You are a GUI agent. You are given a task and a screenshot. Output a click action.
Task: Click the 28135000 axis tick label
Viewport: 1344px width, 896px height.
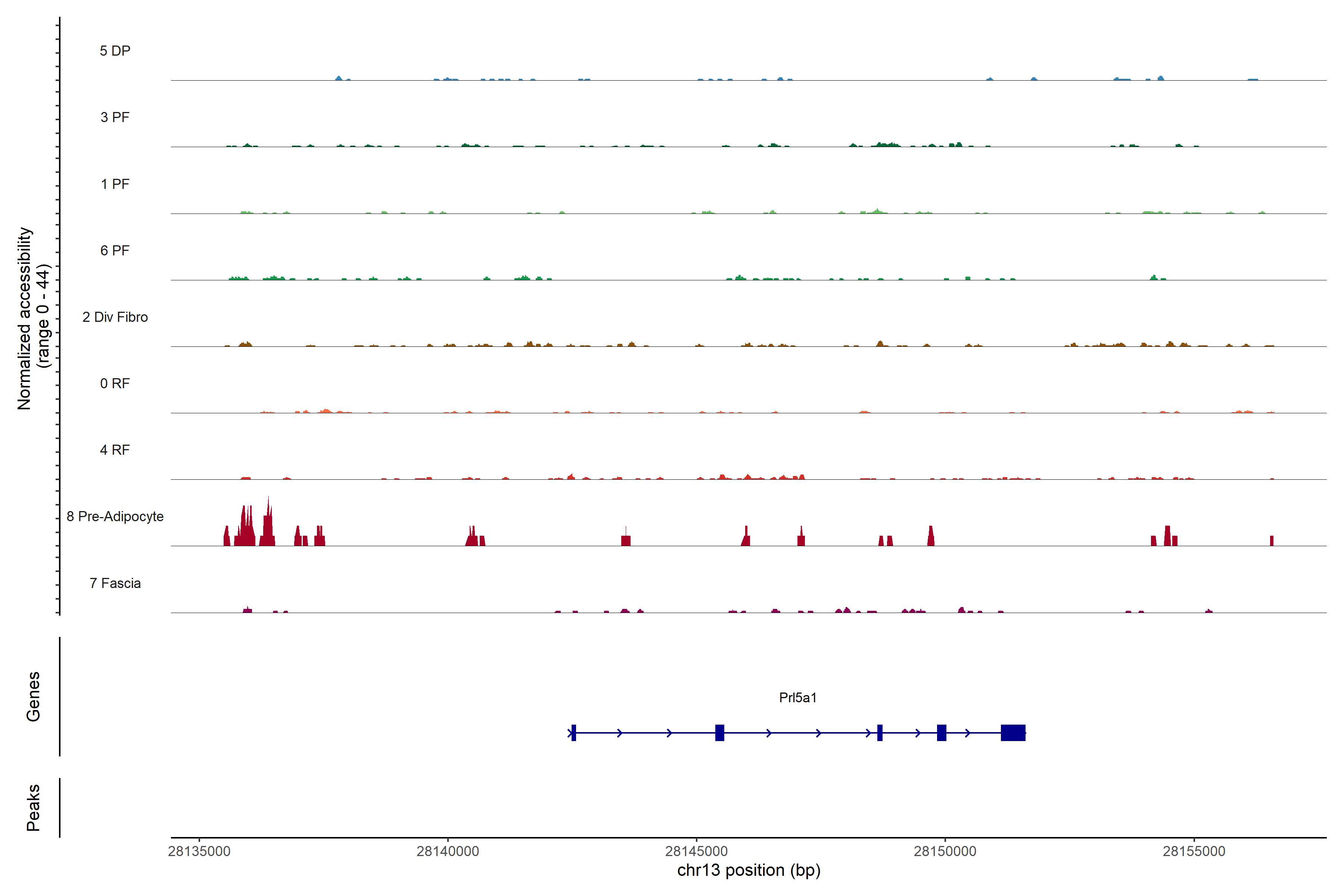point(199,851)
